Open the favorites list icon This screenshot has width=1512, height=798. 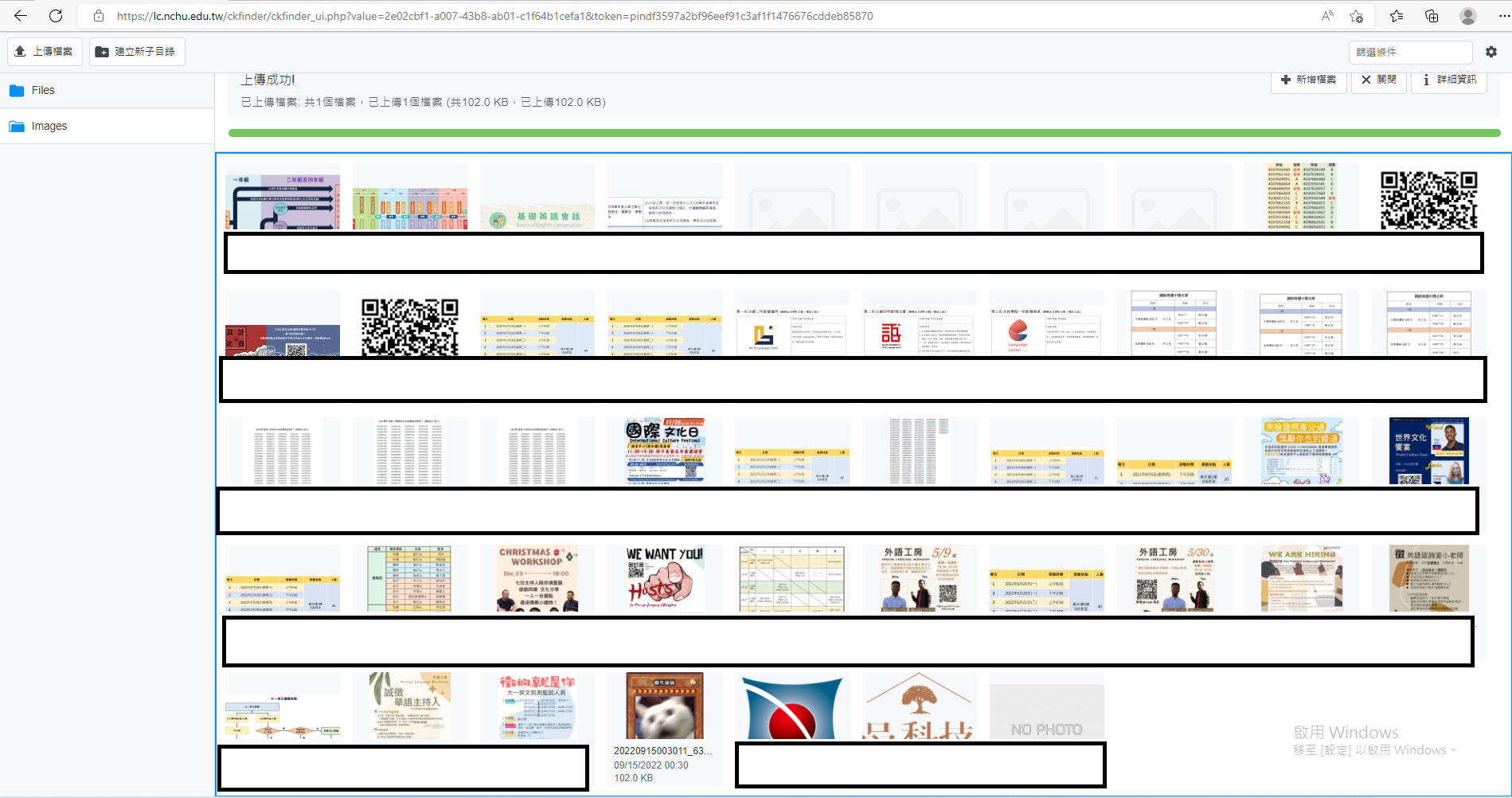[1397, 16]
